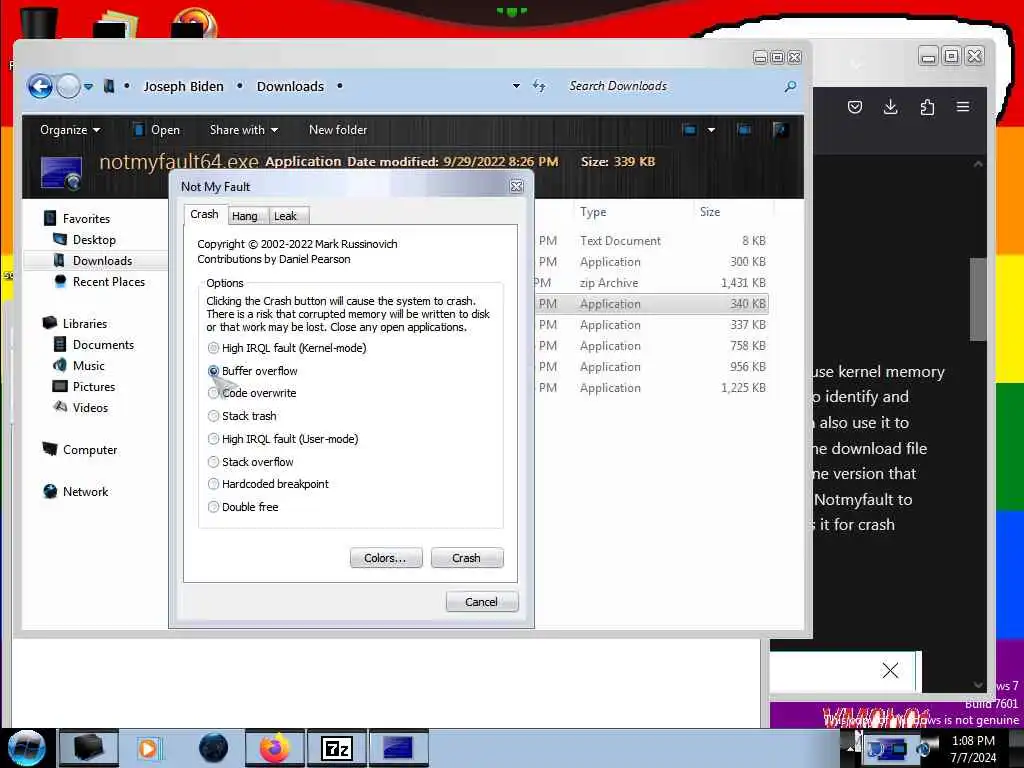Screen dimensions: 1024x768
Task: Choose the Stack overflow radio option
Action: tap(213, 462)
